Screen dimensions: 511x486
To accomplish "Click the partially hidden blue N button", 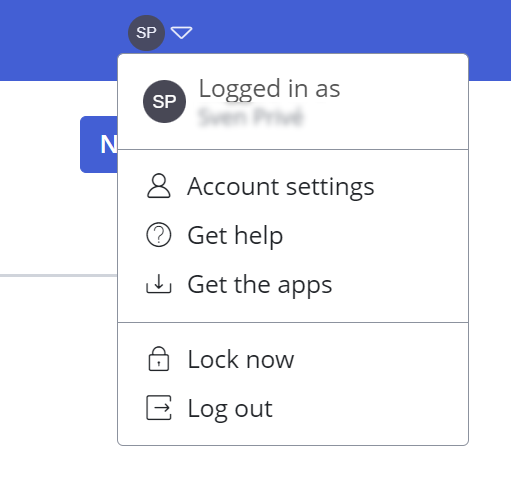I will click(x=99, y=144).
